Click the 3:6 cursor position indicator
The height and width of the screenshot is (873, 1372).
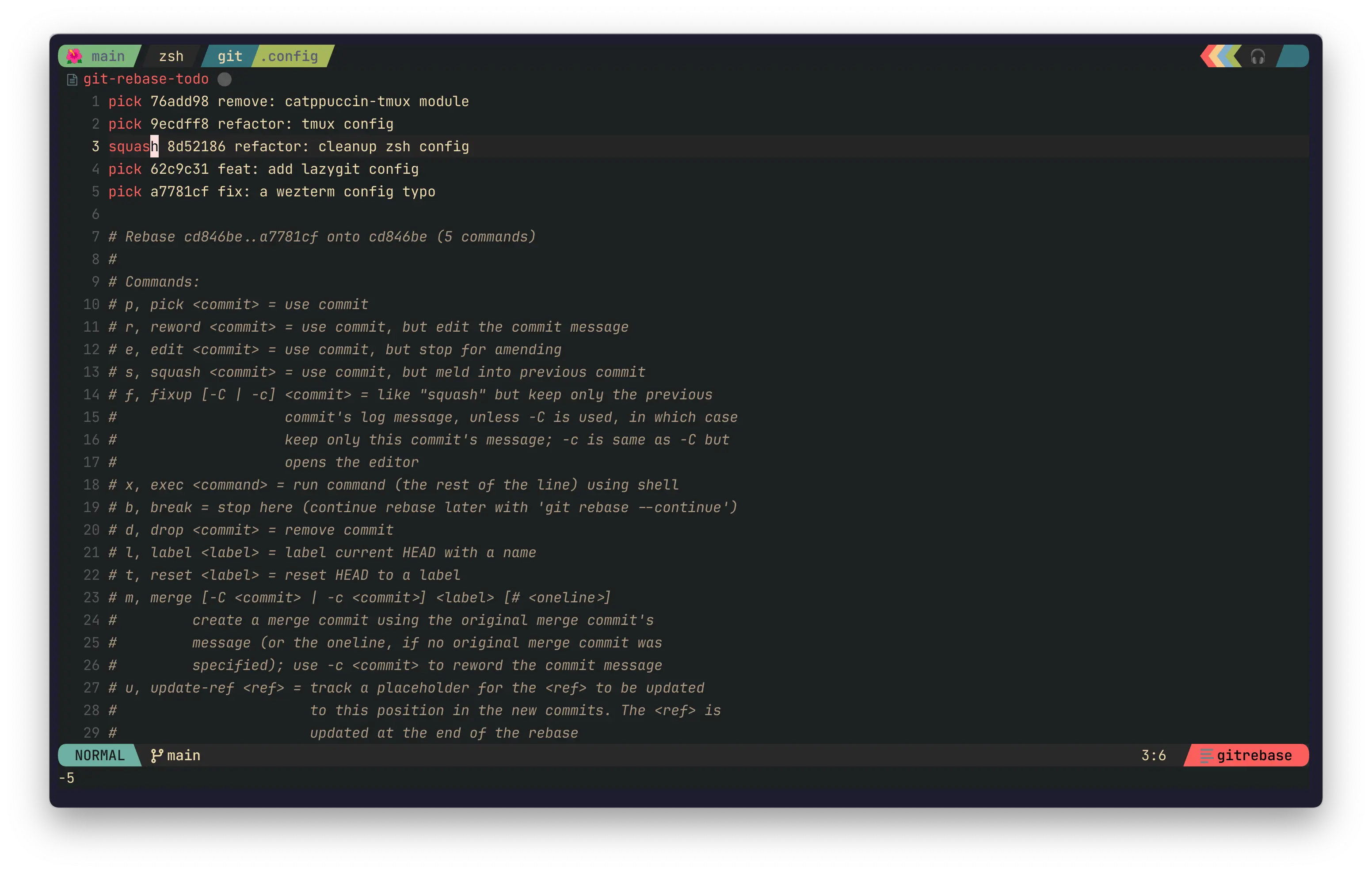point(1153,755)
